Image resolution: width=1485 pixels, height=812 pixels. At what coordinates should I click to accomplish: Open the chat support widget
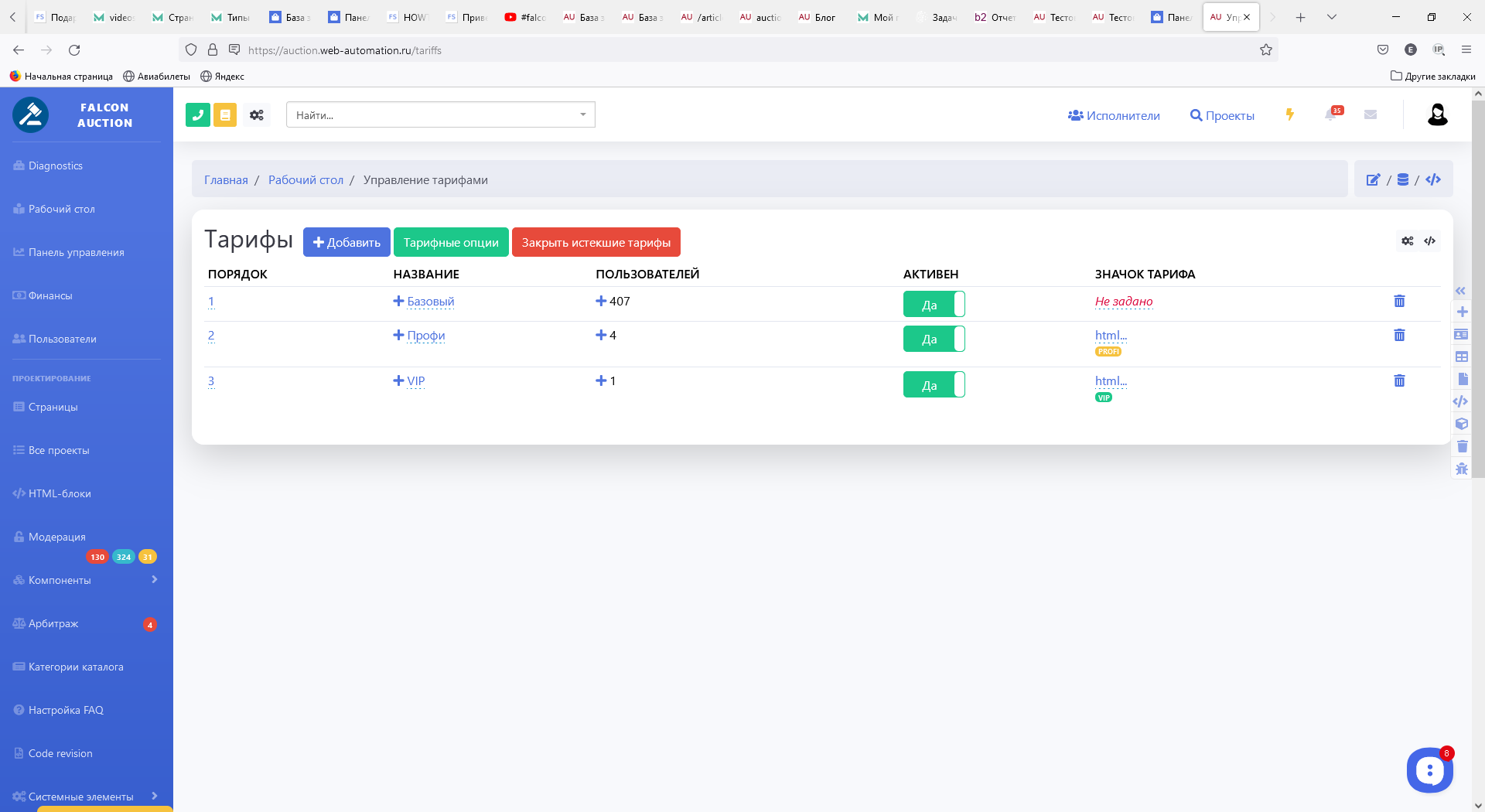[1429, 769]
